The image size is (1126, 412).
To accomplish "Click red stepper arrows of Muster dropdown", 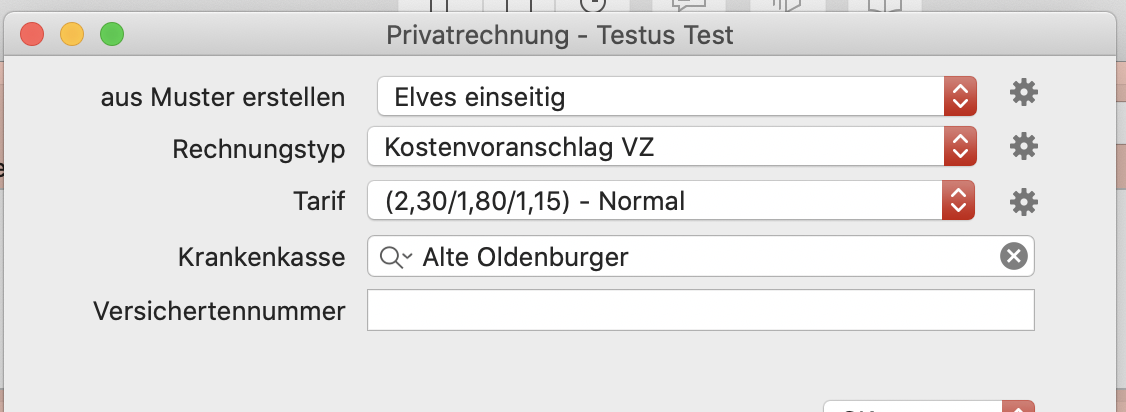I will 960,96.
